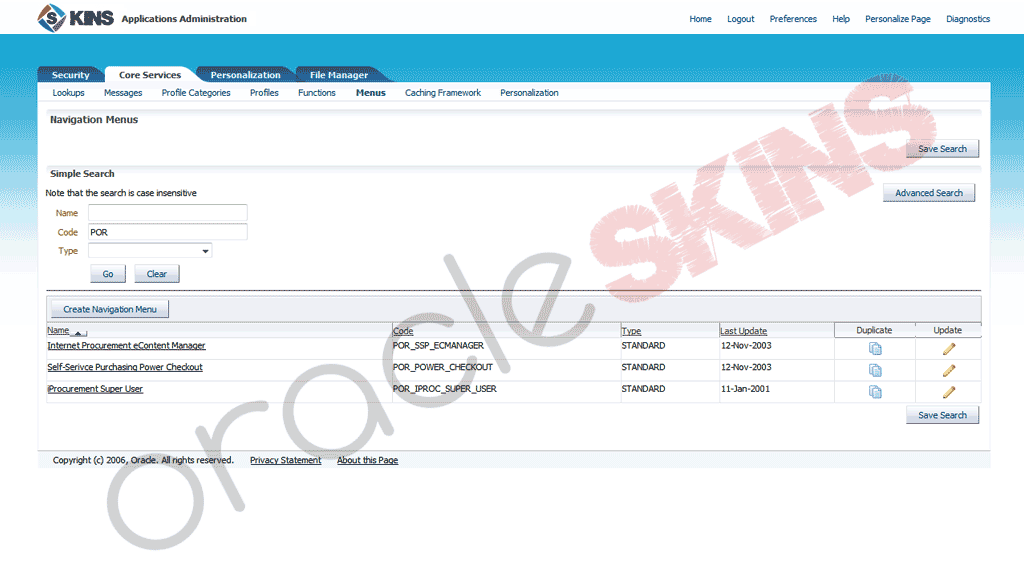
Task: Sort by the Last Update column header
Action: tap(743, 331)
